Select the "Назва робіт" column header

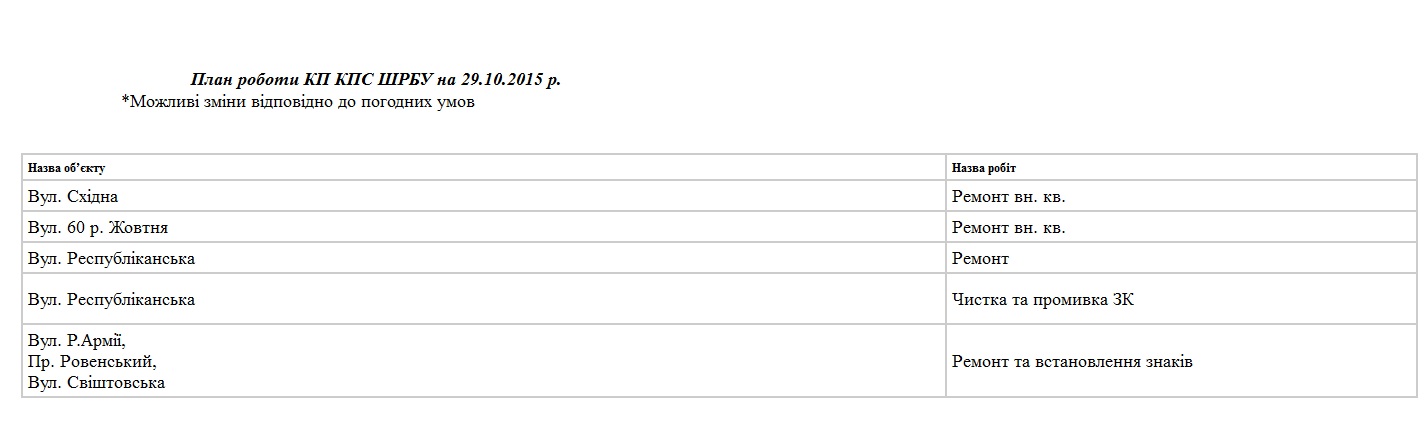[x=984, y=168]
